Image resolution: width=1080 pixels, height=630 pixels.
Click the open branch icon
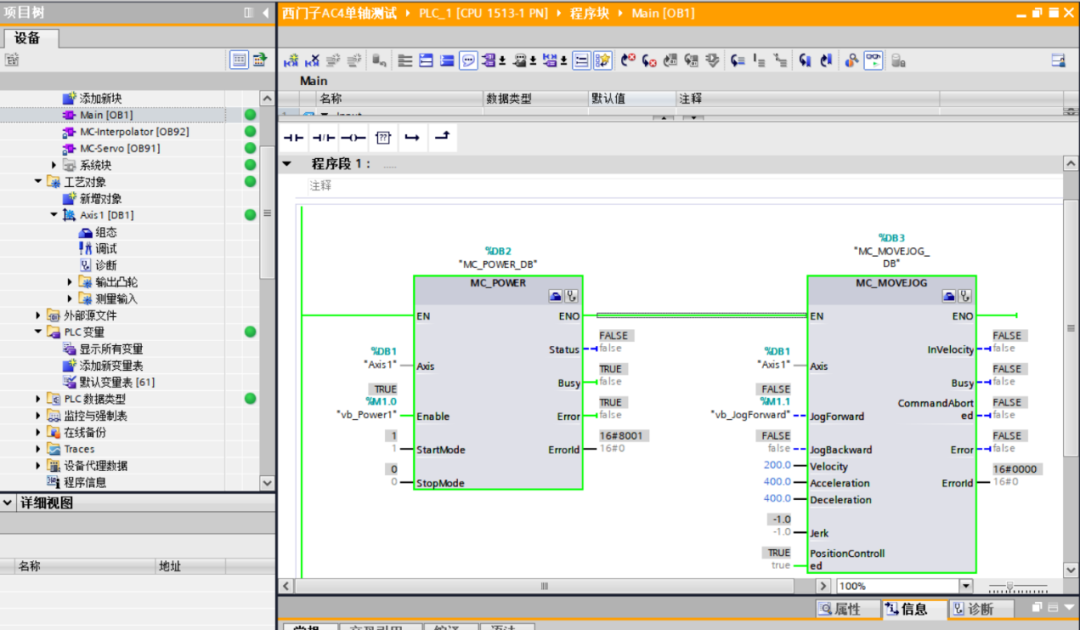pyautogui.click(x=411, y=137)
